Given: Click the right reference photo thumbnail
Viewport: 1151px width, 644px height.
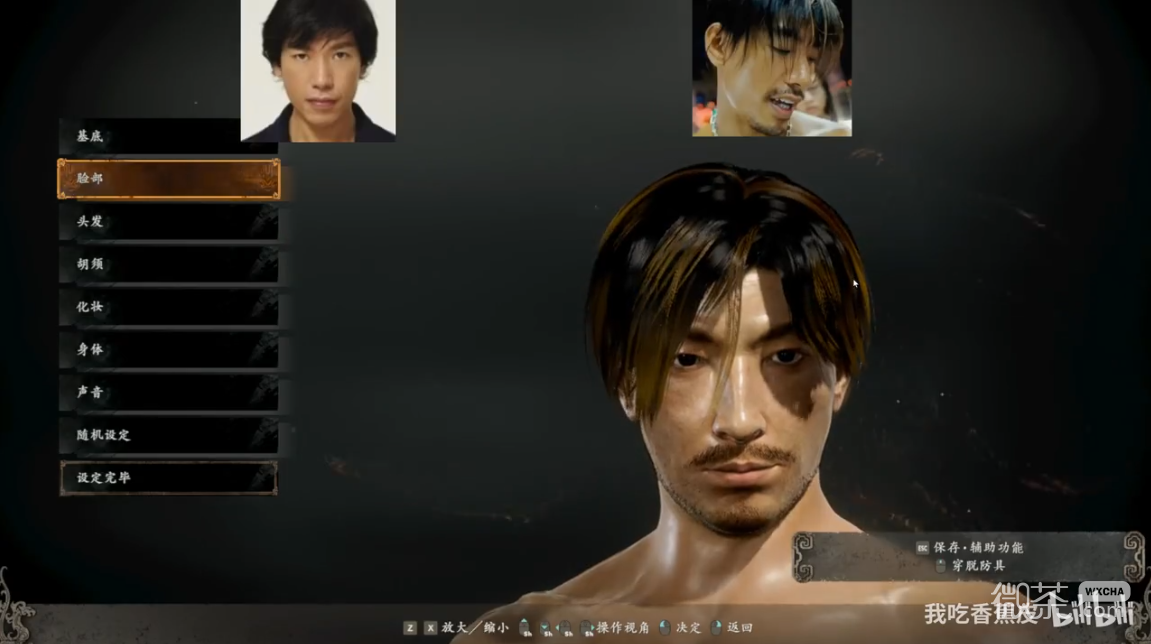Looking at the screenshot, I should pyautogui.click(x=771, y=68).
